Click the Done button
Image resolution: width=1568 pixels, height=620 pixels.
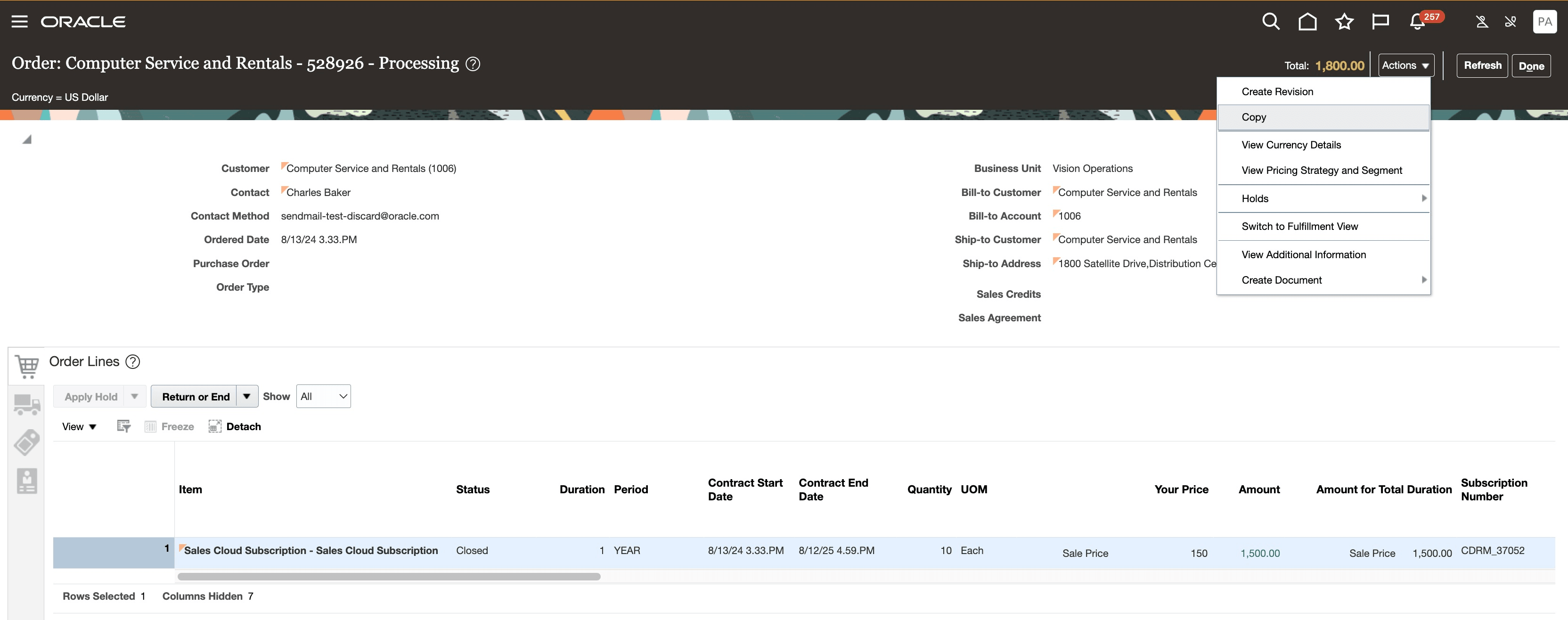tap(1531, 65)
